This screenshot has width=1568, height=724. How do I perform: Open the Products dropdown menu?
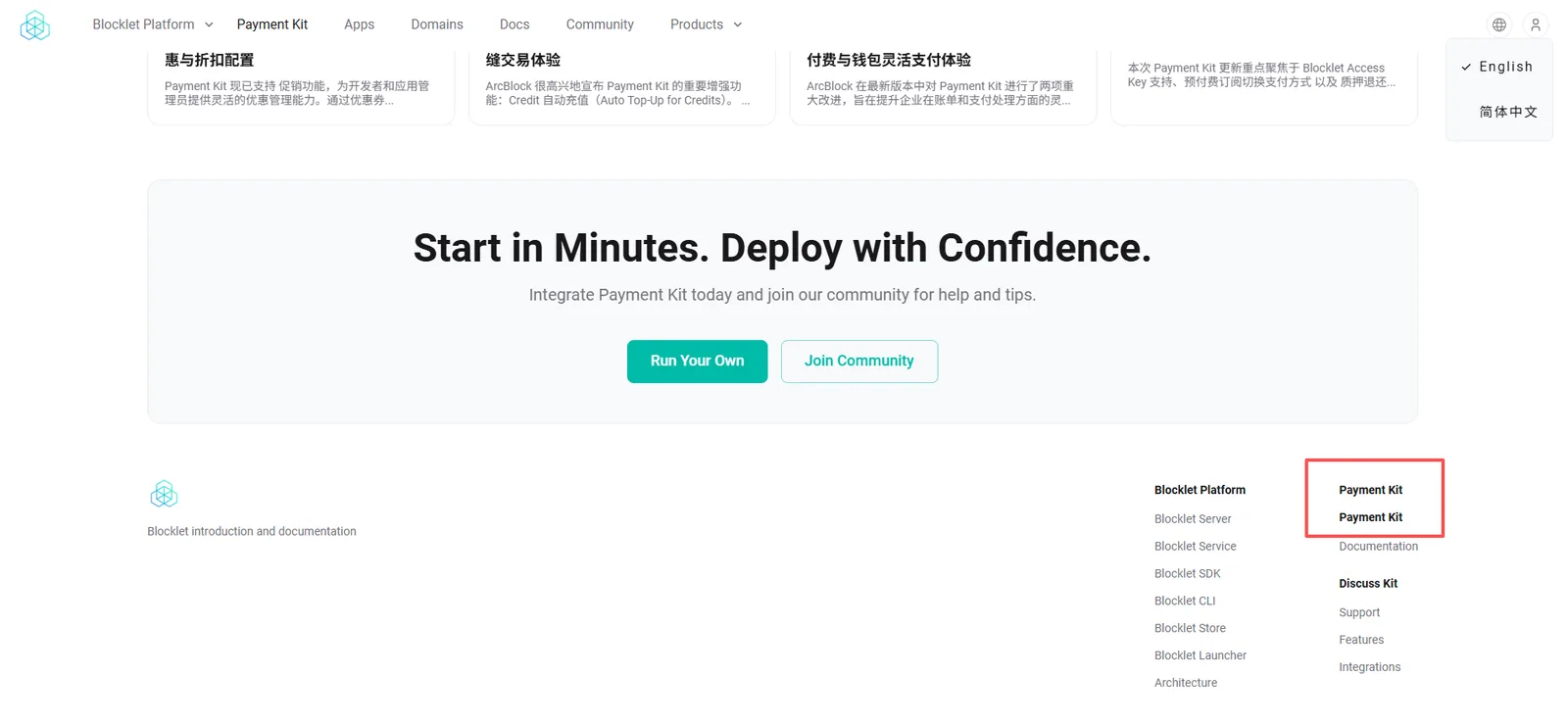click(x=706, y=24)
